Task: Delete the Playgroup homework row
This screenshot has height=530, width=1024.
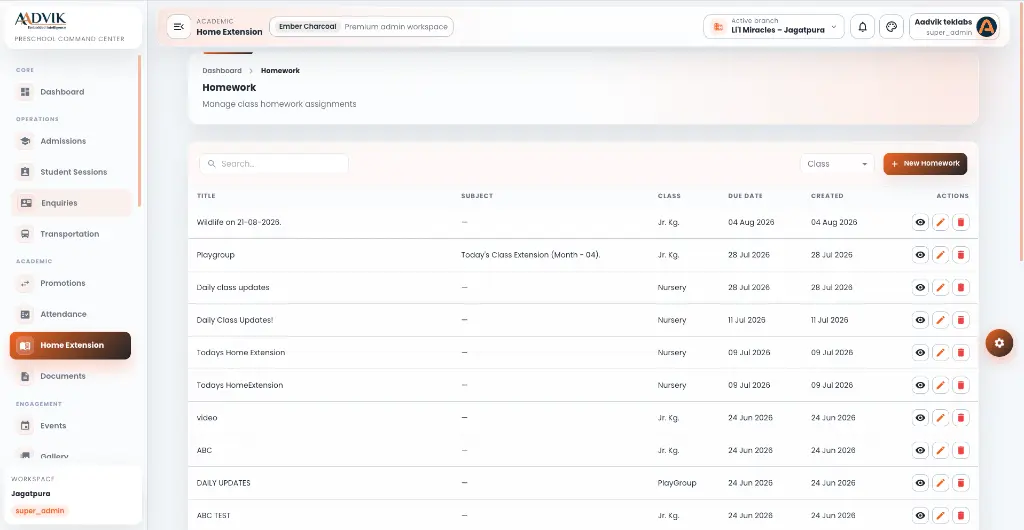Action: (x=961, y=255)
